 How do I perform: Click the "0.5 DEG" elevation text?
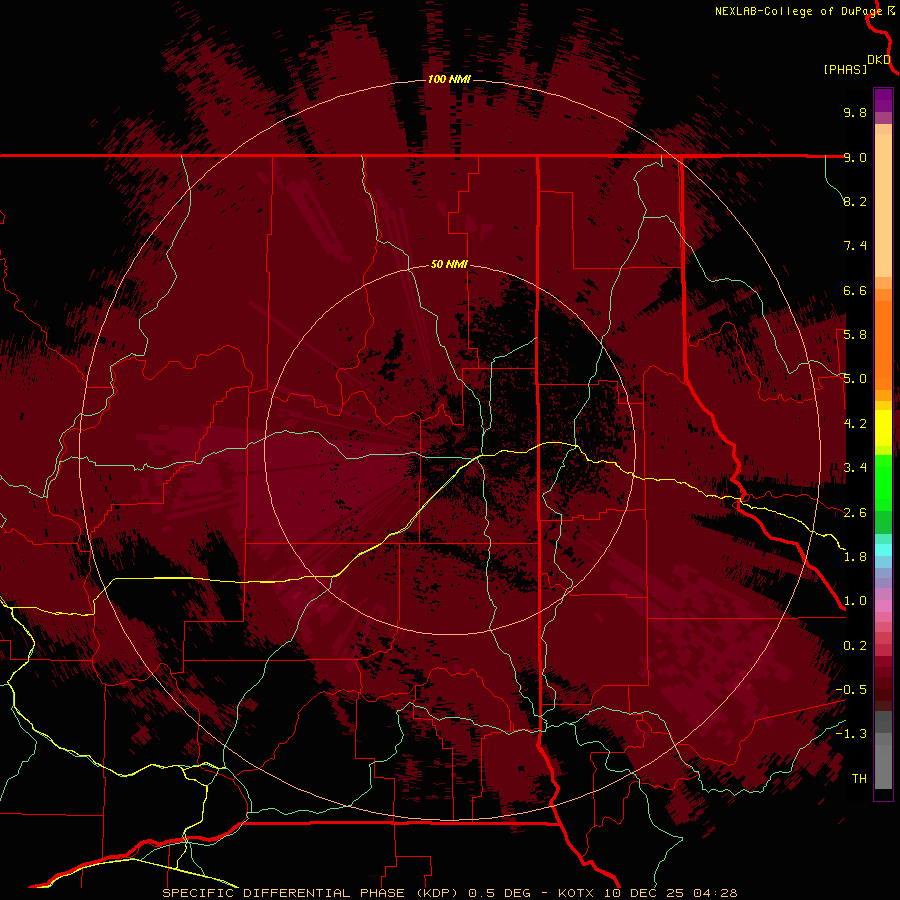pyautogui.click(x=499, y=893)
